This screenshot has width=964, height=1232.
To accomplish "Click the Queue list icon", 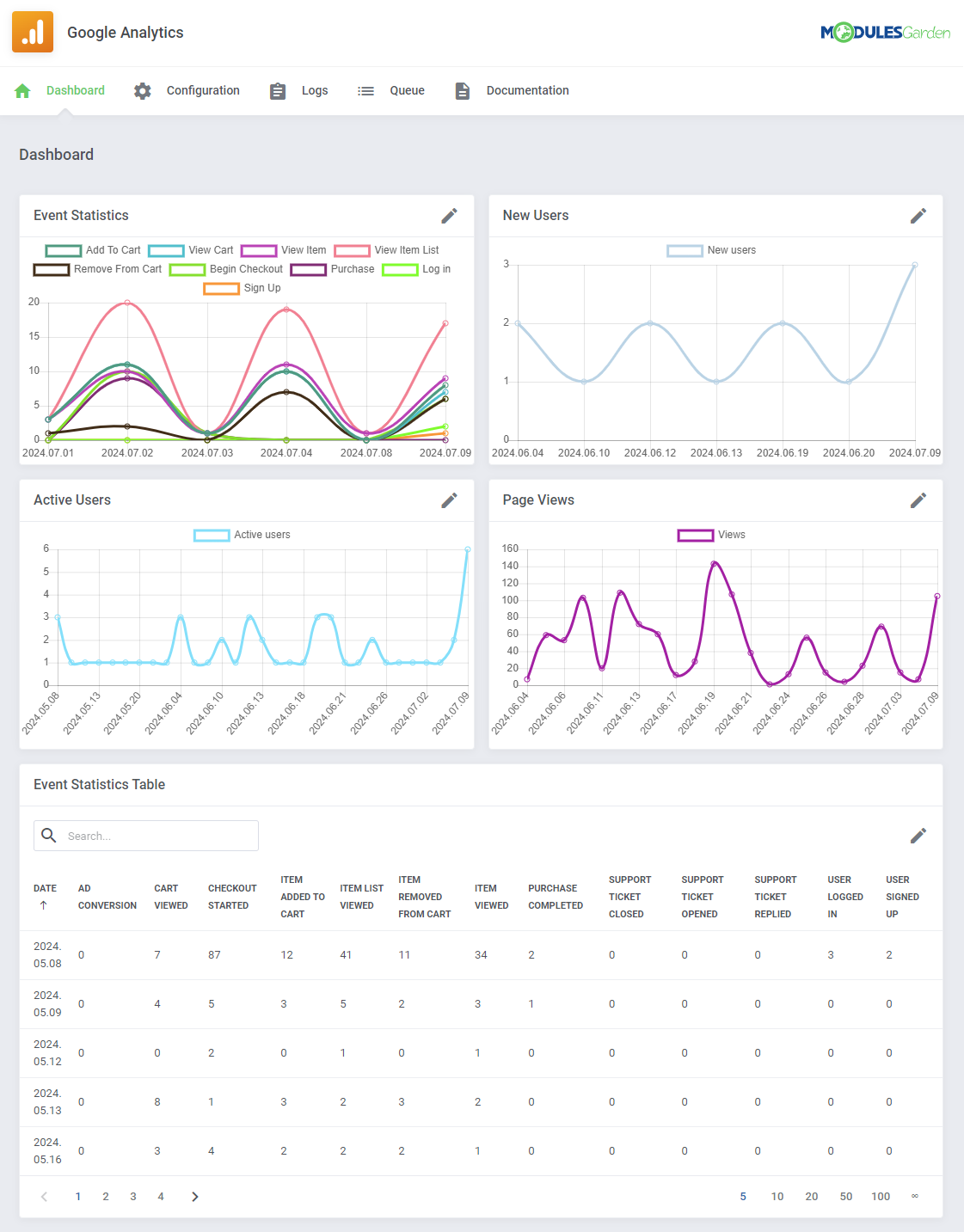I will coord(366,90).
